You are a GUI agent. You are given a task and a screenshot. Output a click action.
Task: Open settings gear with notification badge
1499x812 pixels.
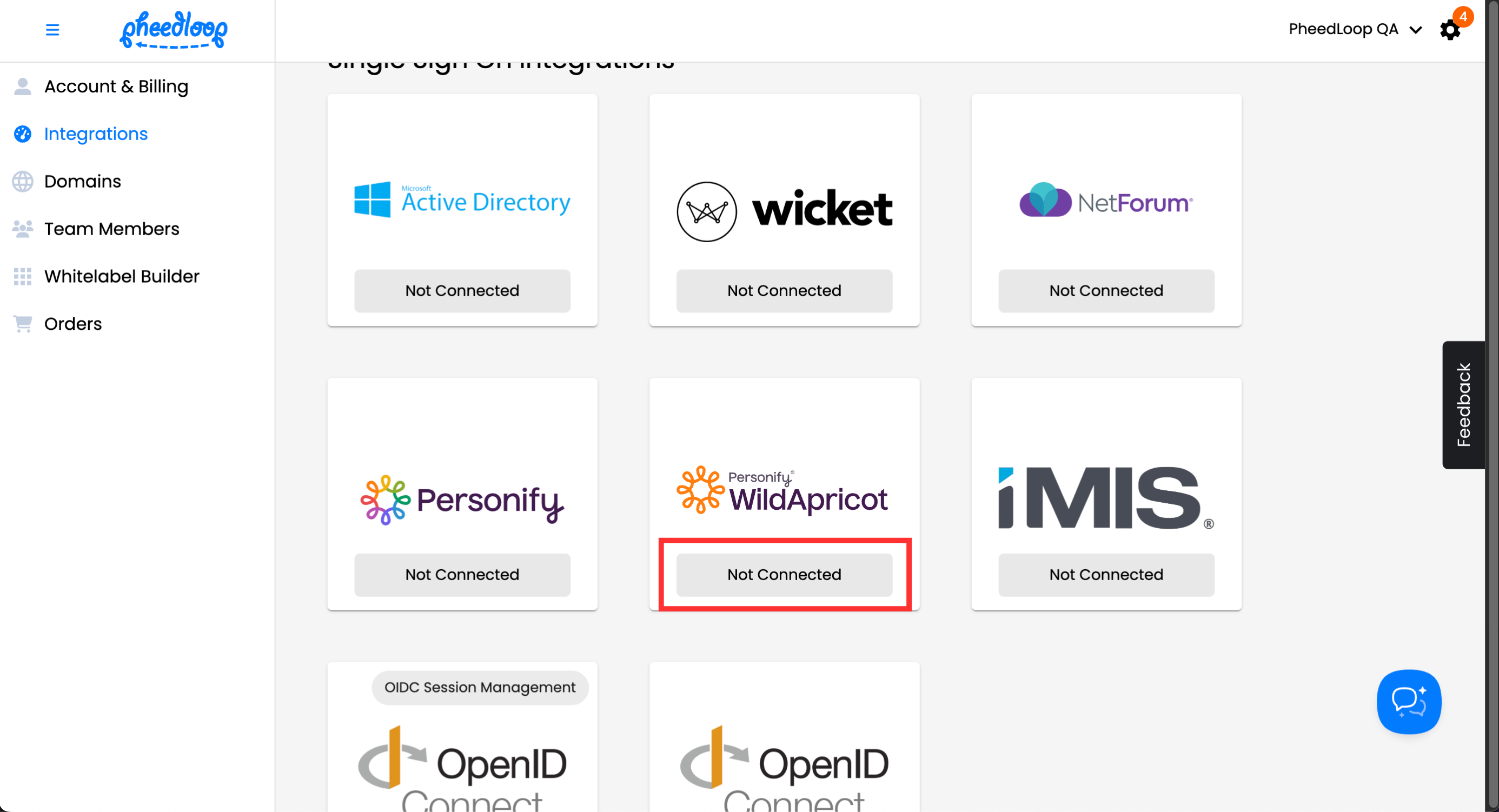[x=1450, y=30]
